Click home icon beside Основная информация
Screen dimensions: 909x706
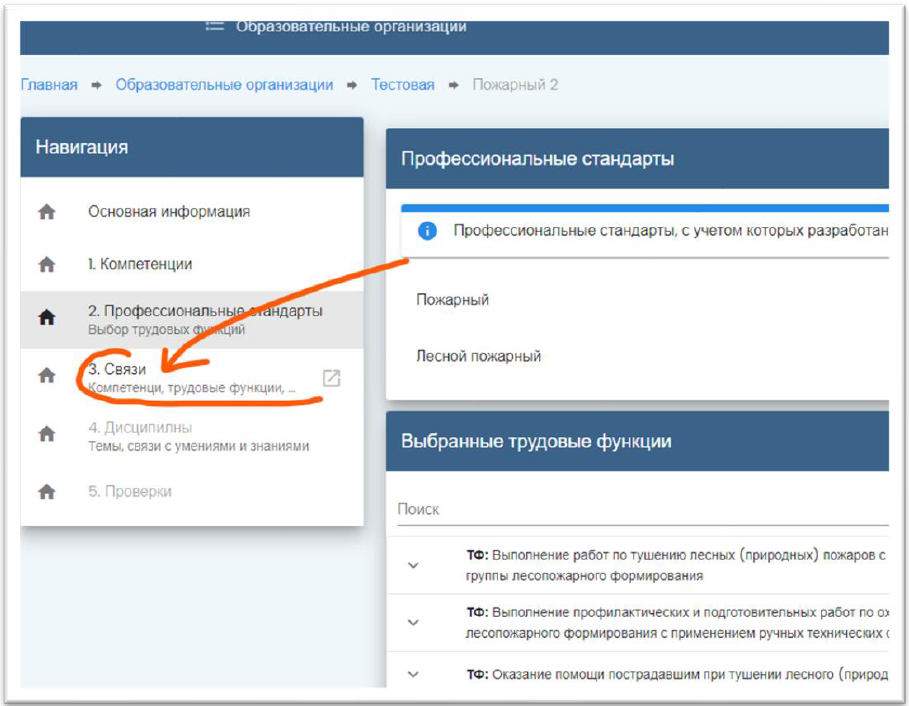point(46,212)
